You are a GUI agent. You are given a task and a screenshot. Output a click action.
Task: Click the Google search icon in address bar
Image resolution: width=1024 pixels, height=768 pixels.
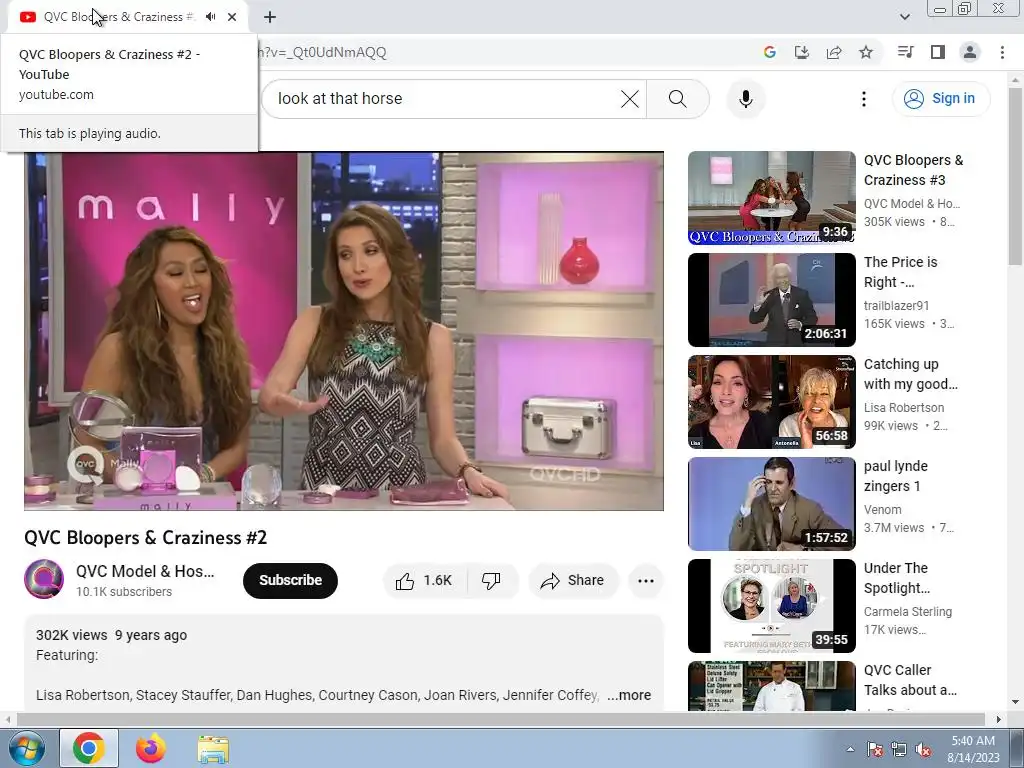coord(769,52)
